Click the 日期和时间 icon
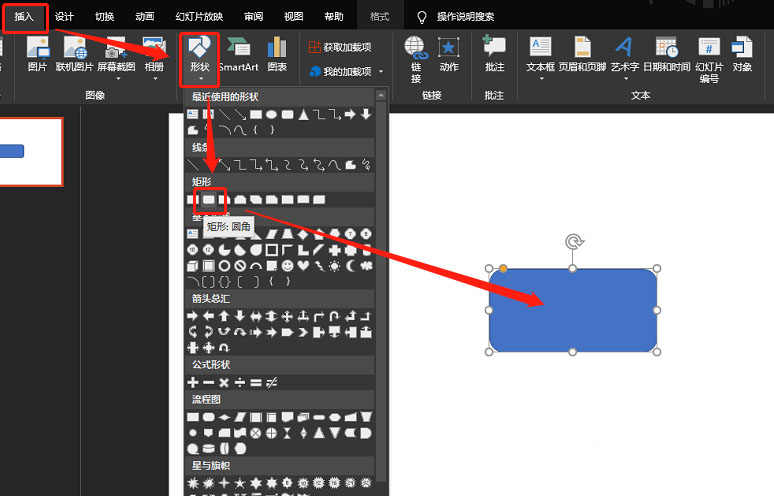 [666, 54]
